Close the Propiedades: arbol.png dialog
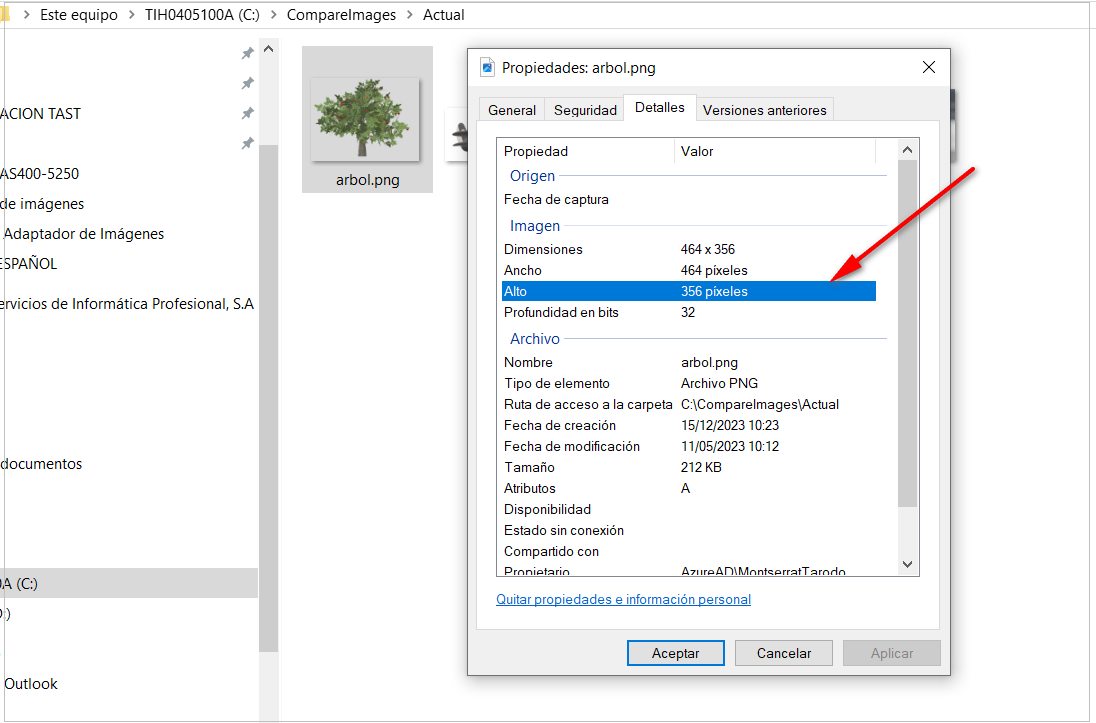This screenshot has width=1096, height=723. click(928, 68)
